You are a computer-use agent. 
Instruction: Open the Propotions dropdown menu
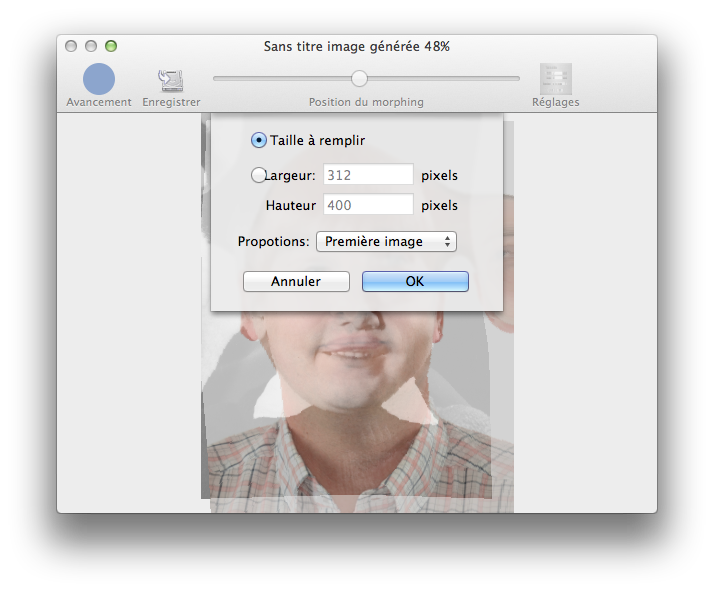point(386,241)
